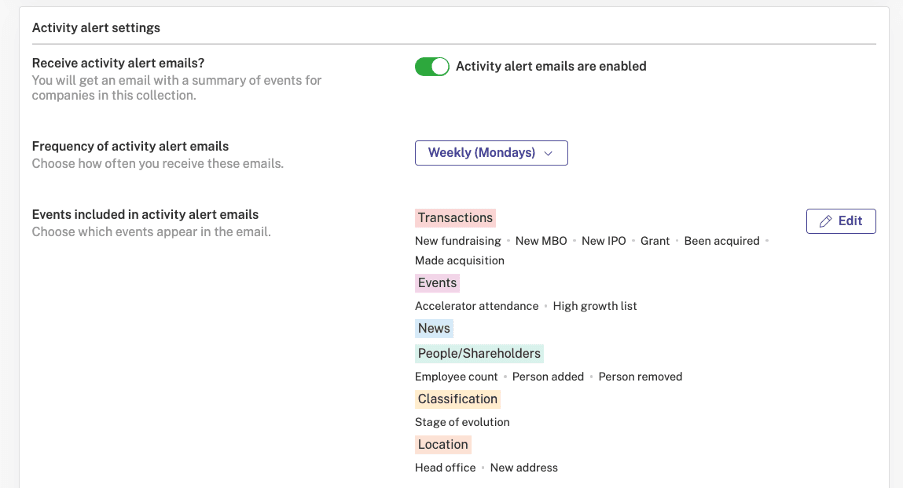Click 'Activity alert emails are enabled' label

[551, 66]
